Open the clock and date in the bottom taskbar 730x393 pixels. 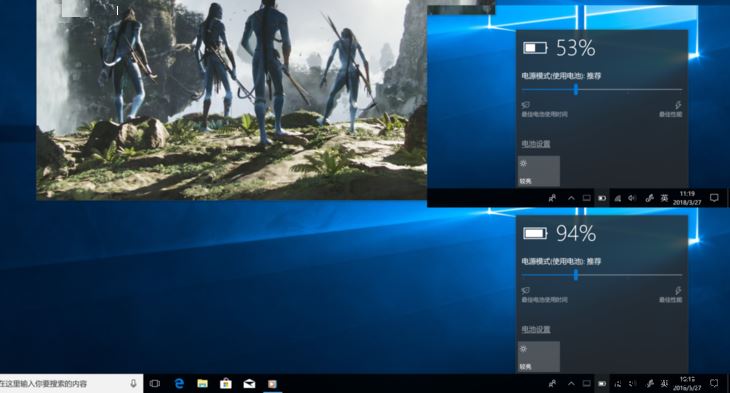coord(688,384)
